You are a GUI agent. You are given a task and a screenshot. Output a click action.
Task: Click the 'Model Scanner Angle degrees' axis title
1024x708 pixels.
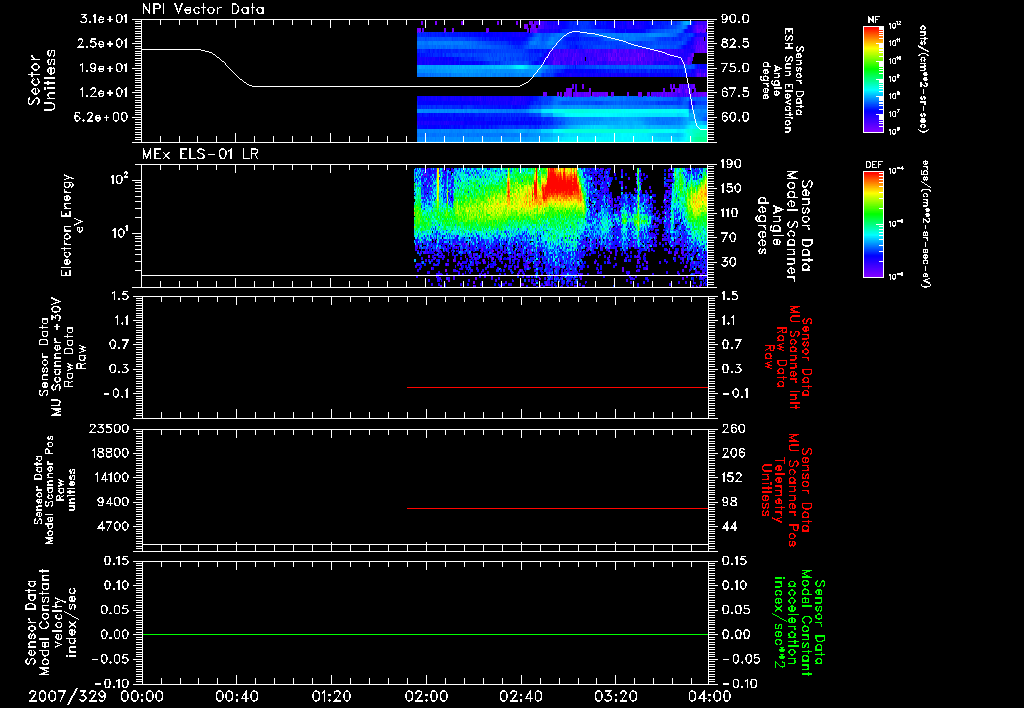(784, 226)
